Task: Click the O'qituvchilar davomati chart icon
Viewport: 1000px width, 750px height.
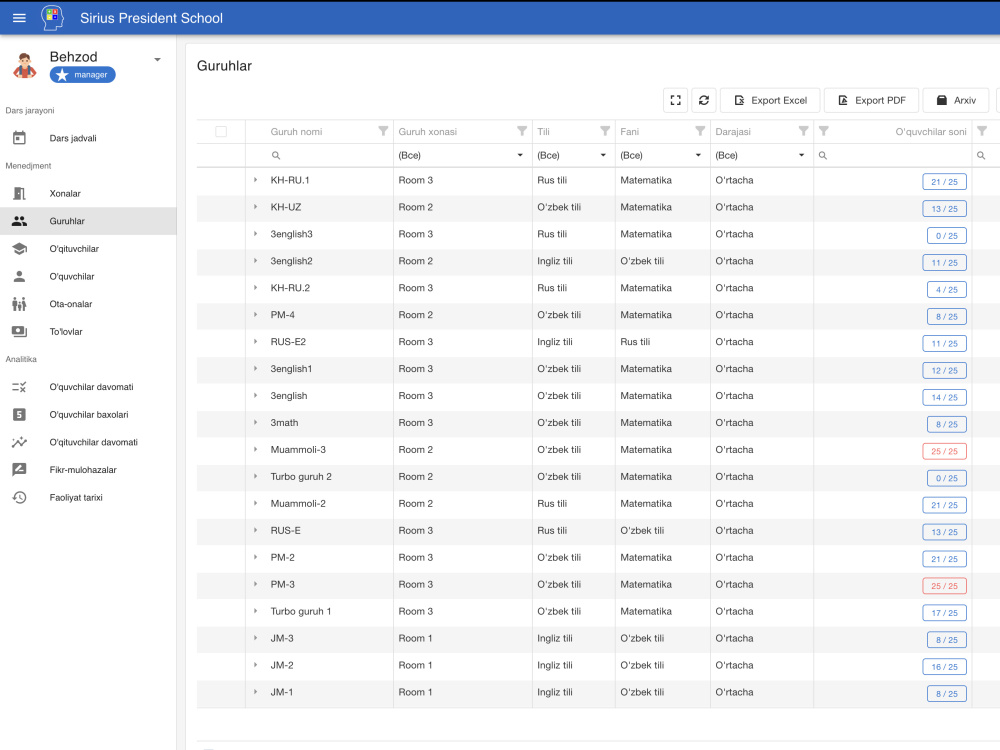Action: click(20, 442)
